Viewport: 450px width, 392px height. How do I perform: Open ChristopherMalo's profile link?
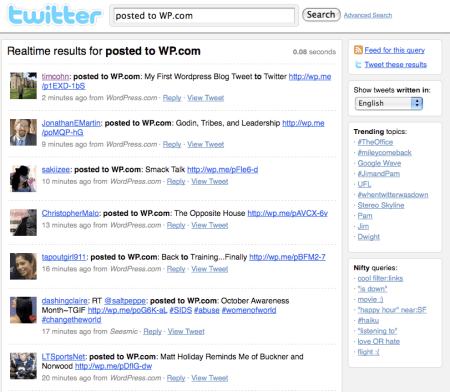[x=70, y=213]
